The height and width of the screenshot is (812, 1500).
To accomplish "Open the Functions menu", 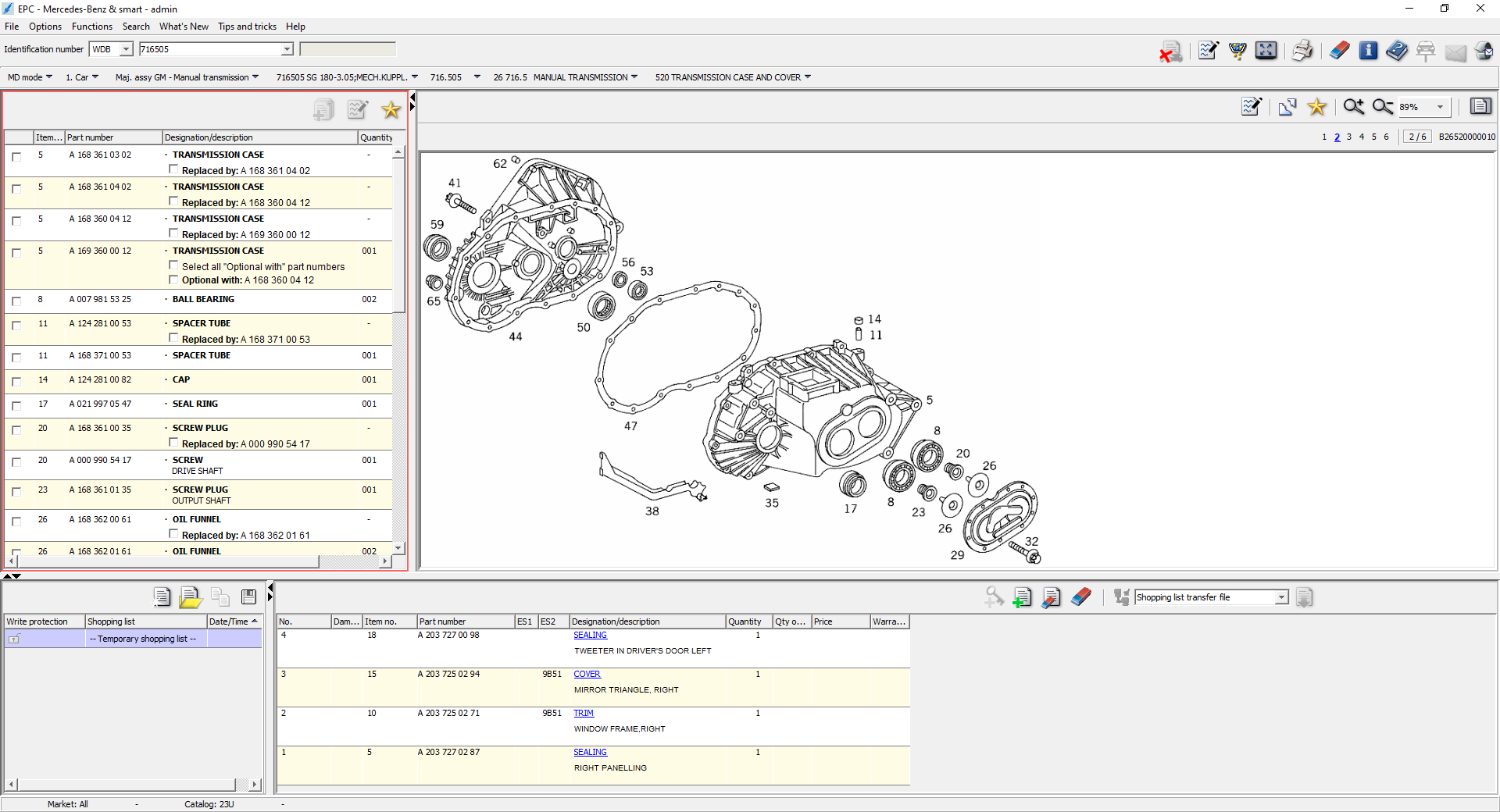I will click(x=91, y=27).
